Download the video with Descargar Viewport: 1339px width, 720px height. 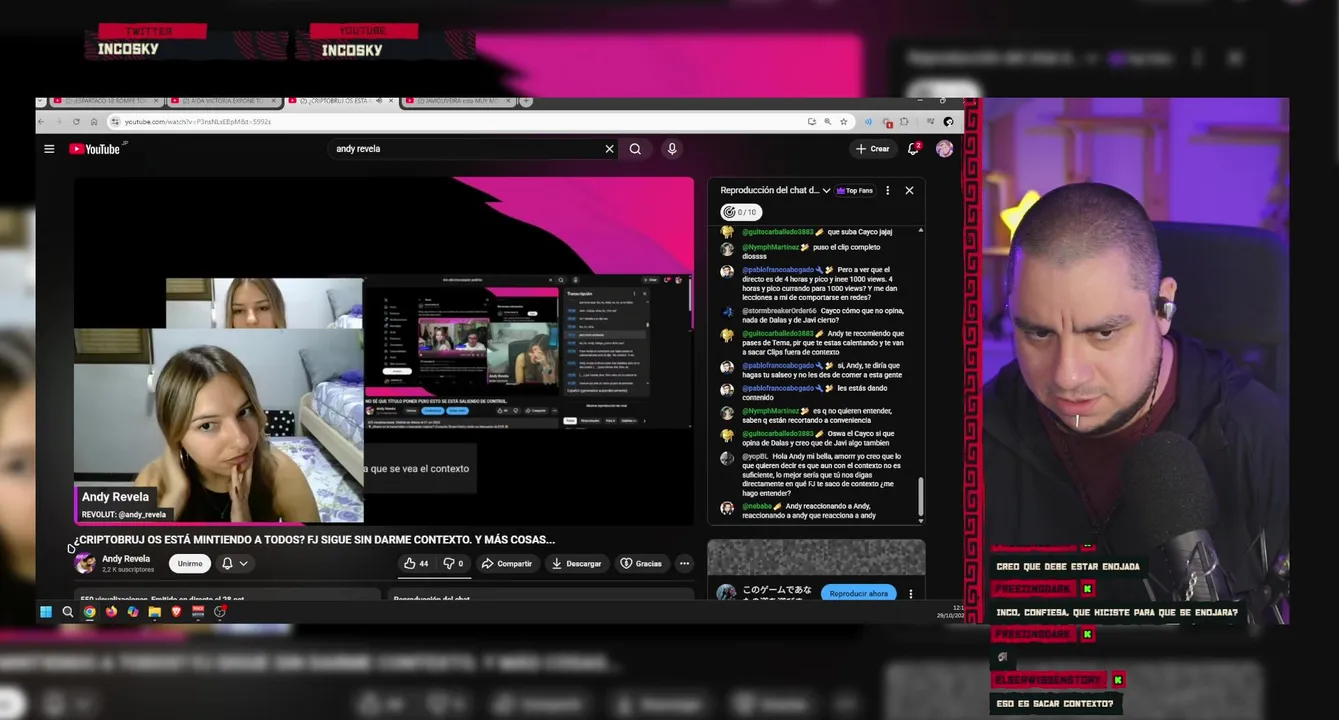pyautogui.click(x=577, y=564)
